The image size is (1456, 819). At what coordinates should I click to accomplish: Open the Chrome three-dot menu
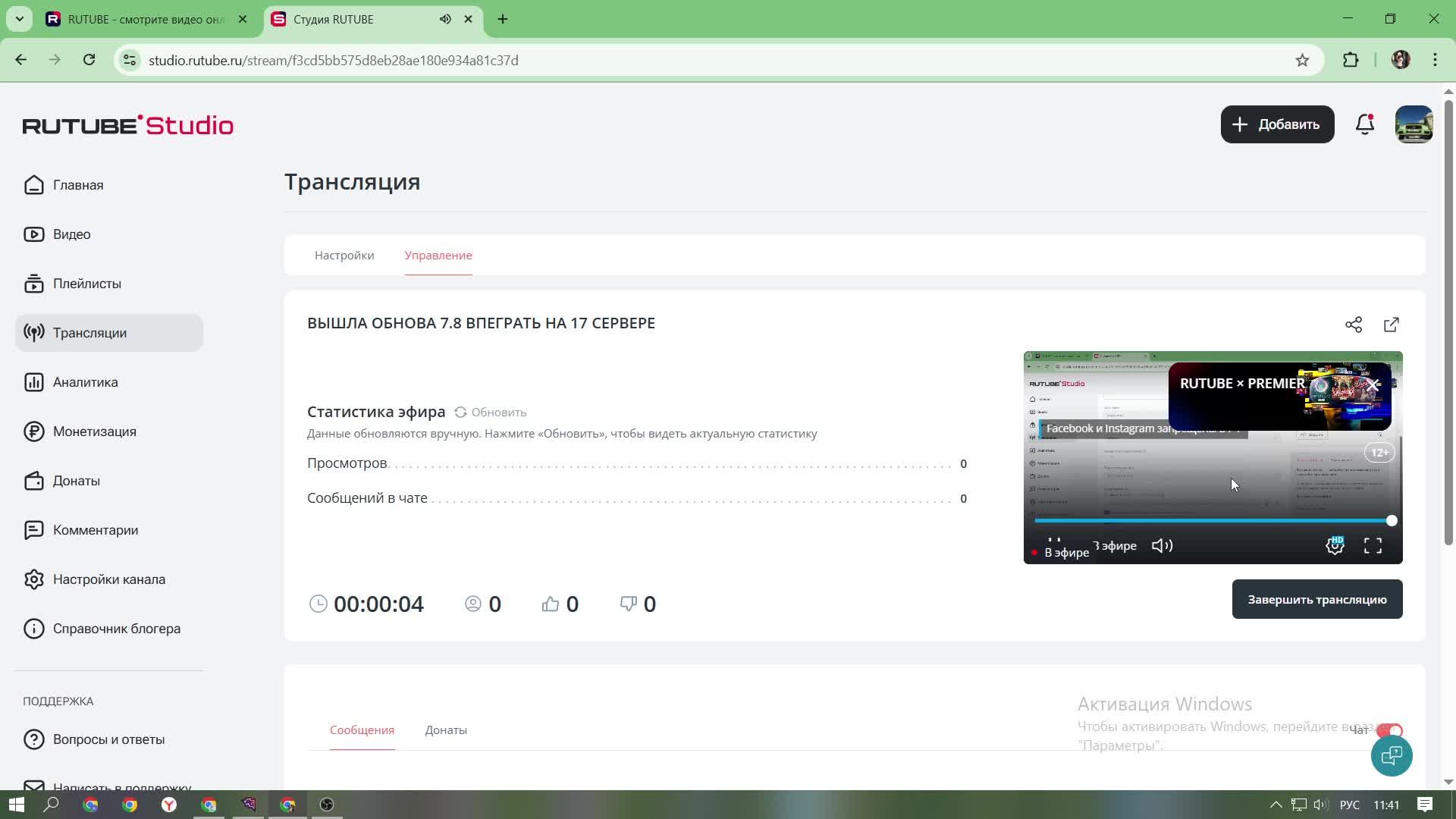pyautogui.click(x=1435, y=59)
